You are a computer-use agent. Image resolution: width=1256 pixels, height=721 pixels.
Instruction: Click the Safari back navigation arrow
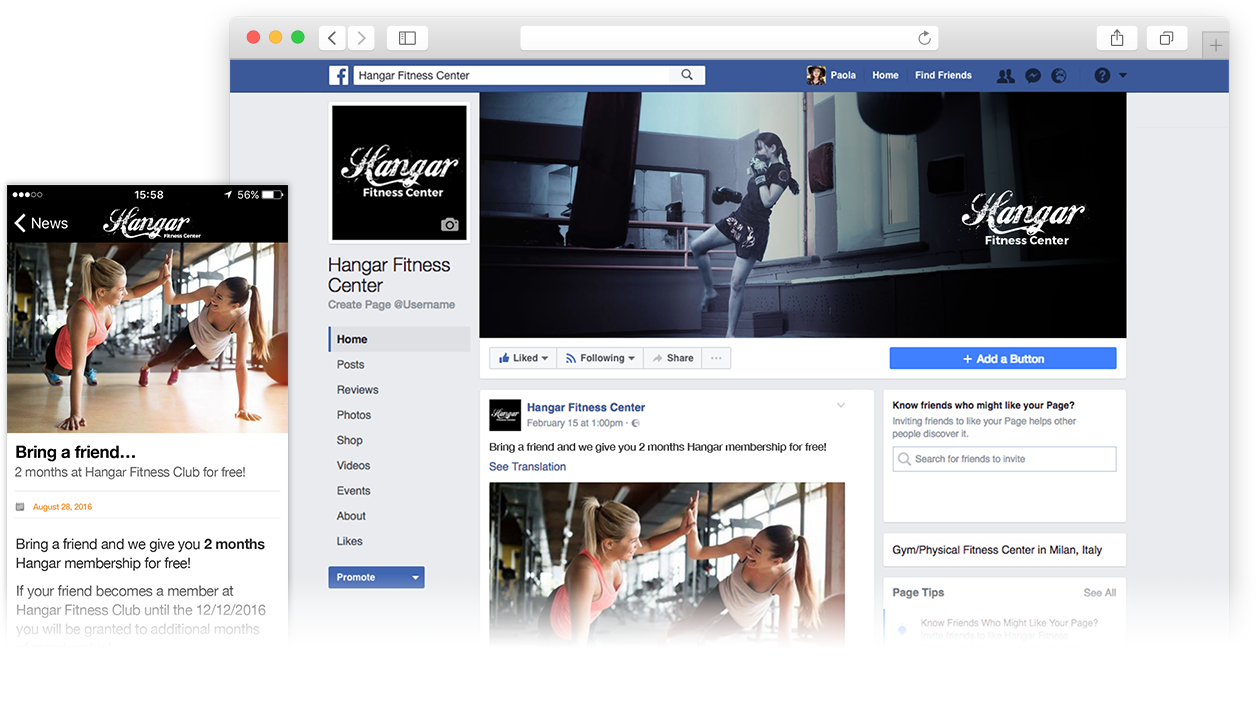333,38
